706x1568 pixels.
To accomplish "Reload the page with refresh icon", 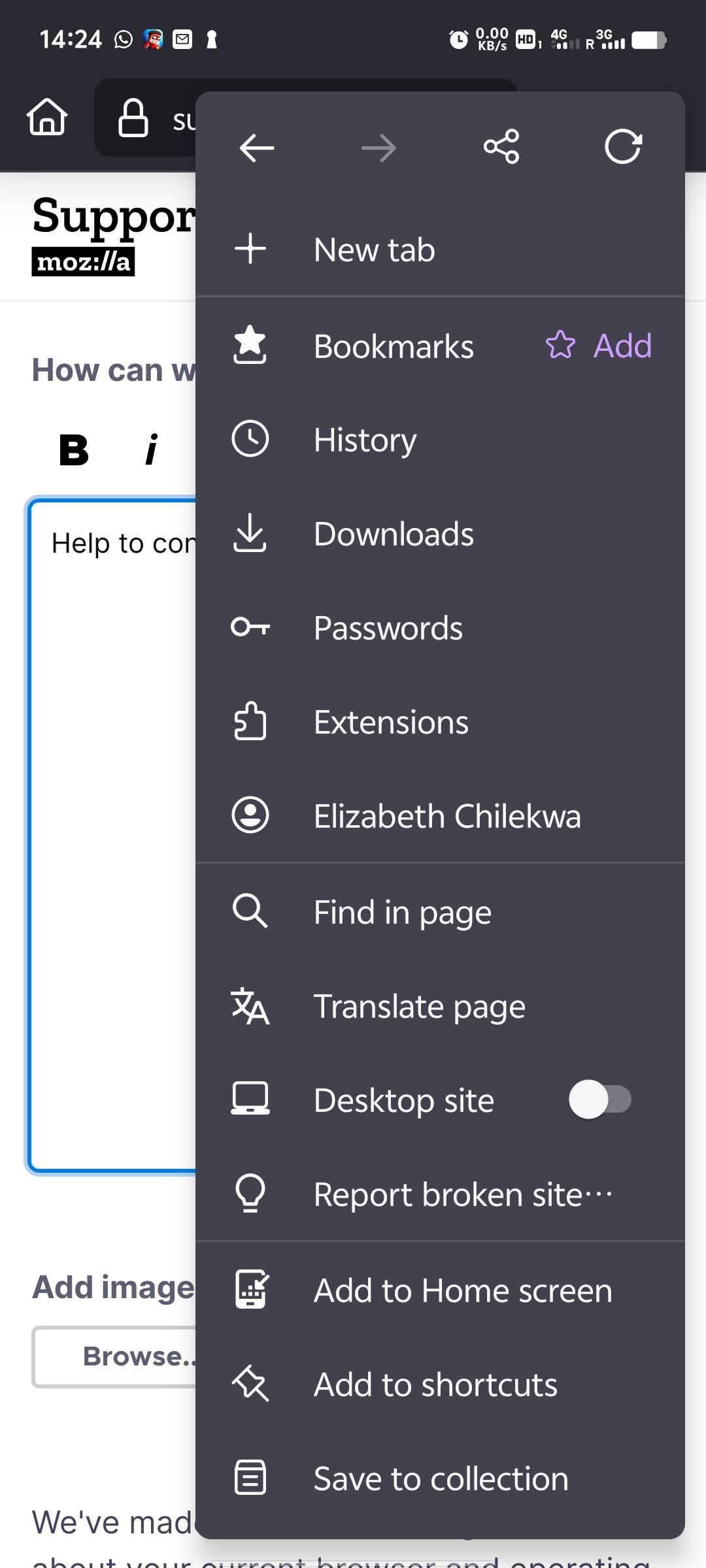I will tap(624, 146).
